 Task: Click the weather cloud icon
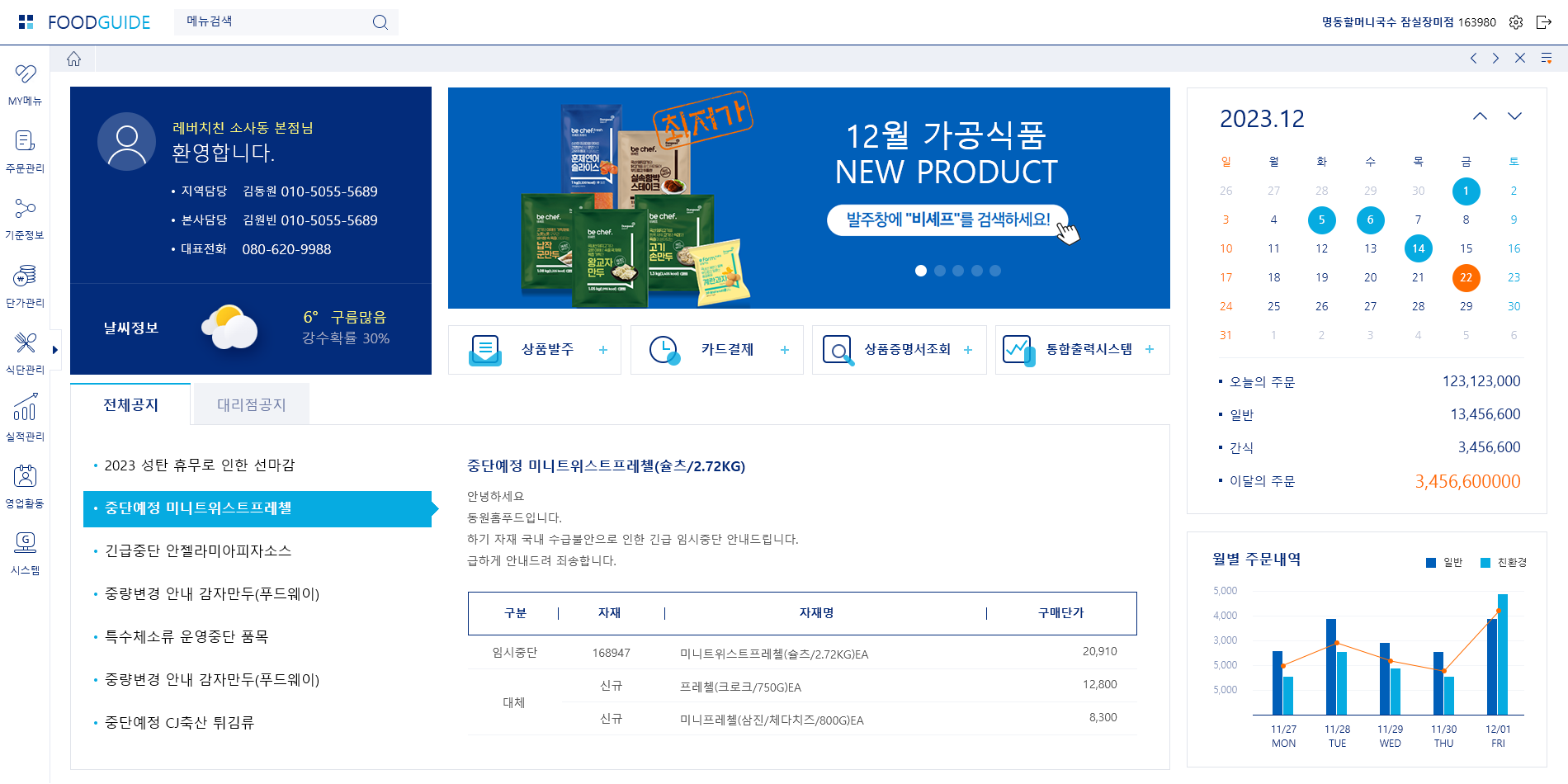229,328
